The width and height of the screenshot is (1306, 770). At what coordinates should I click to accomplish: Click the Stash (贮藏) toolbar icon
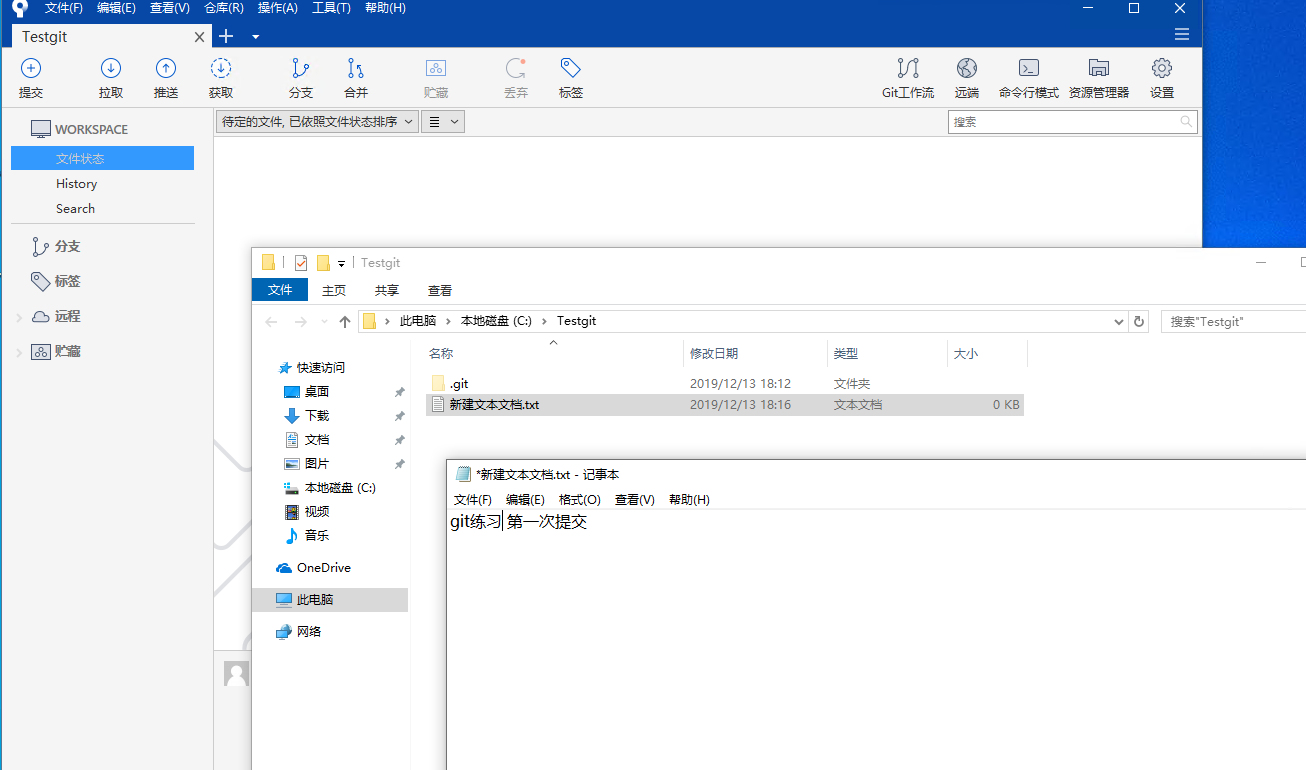tap(436, 69)
